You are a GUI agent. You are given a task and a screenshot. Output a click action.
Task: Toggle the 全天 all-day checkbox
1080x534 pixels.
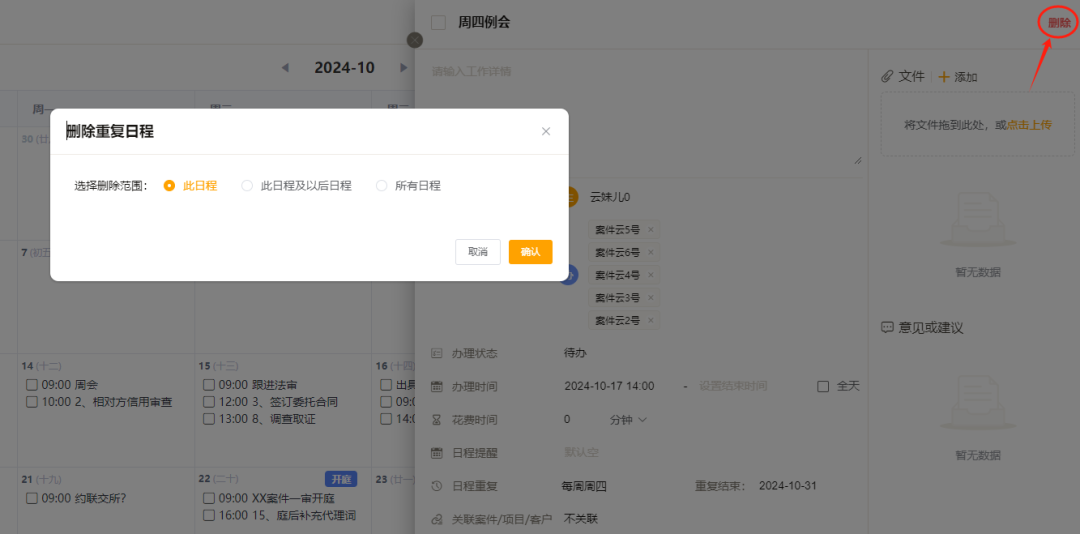pyautogui.click(x=823, y=386)
